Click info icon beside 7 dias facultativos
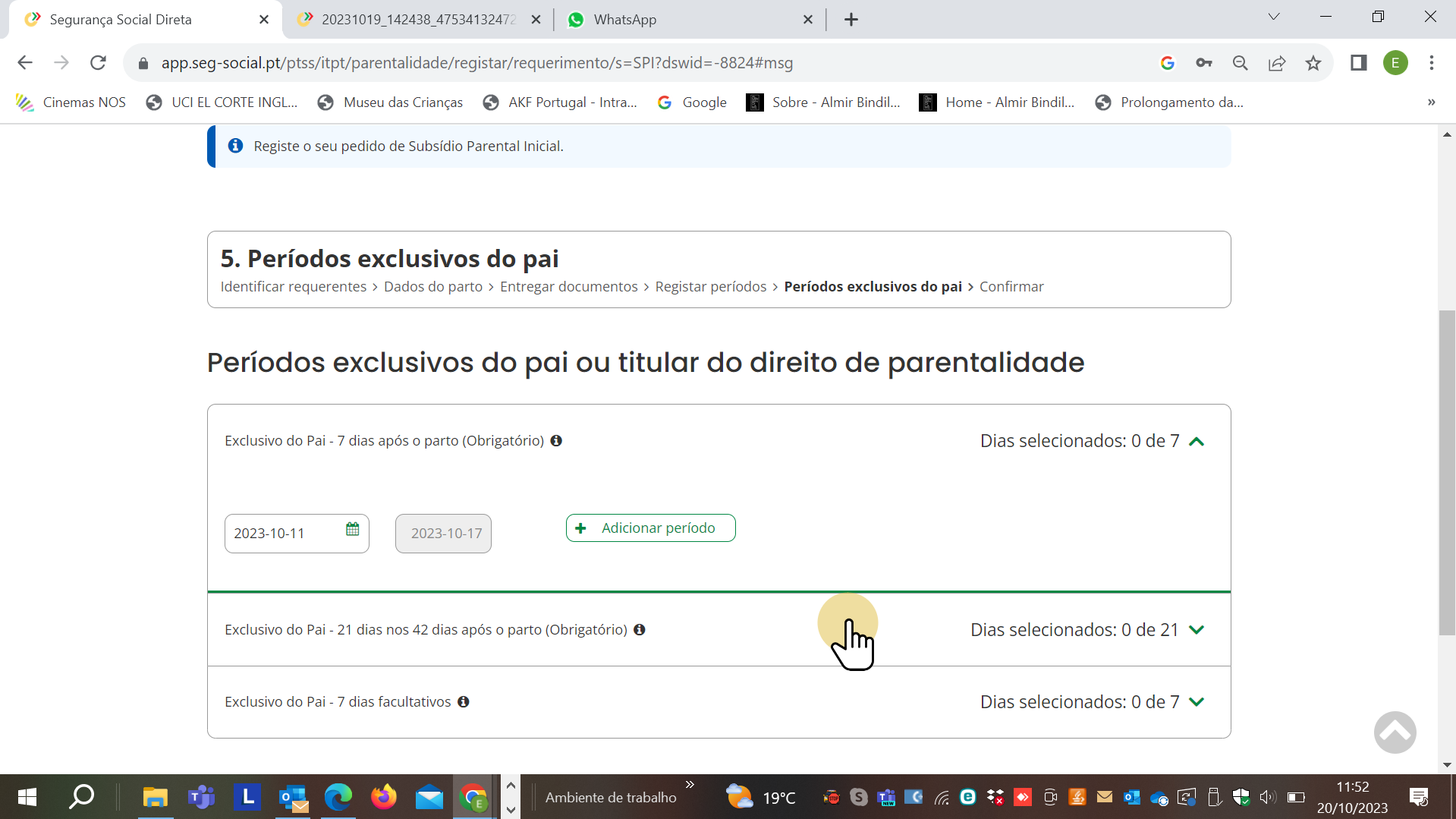This screenshot has width=1456, height=819. click(x=464, y=702)
